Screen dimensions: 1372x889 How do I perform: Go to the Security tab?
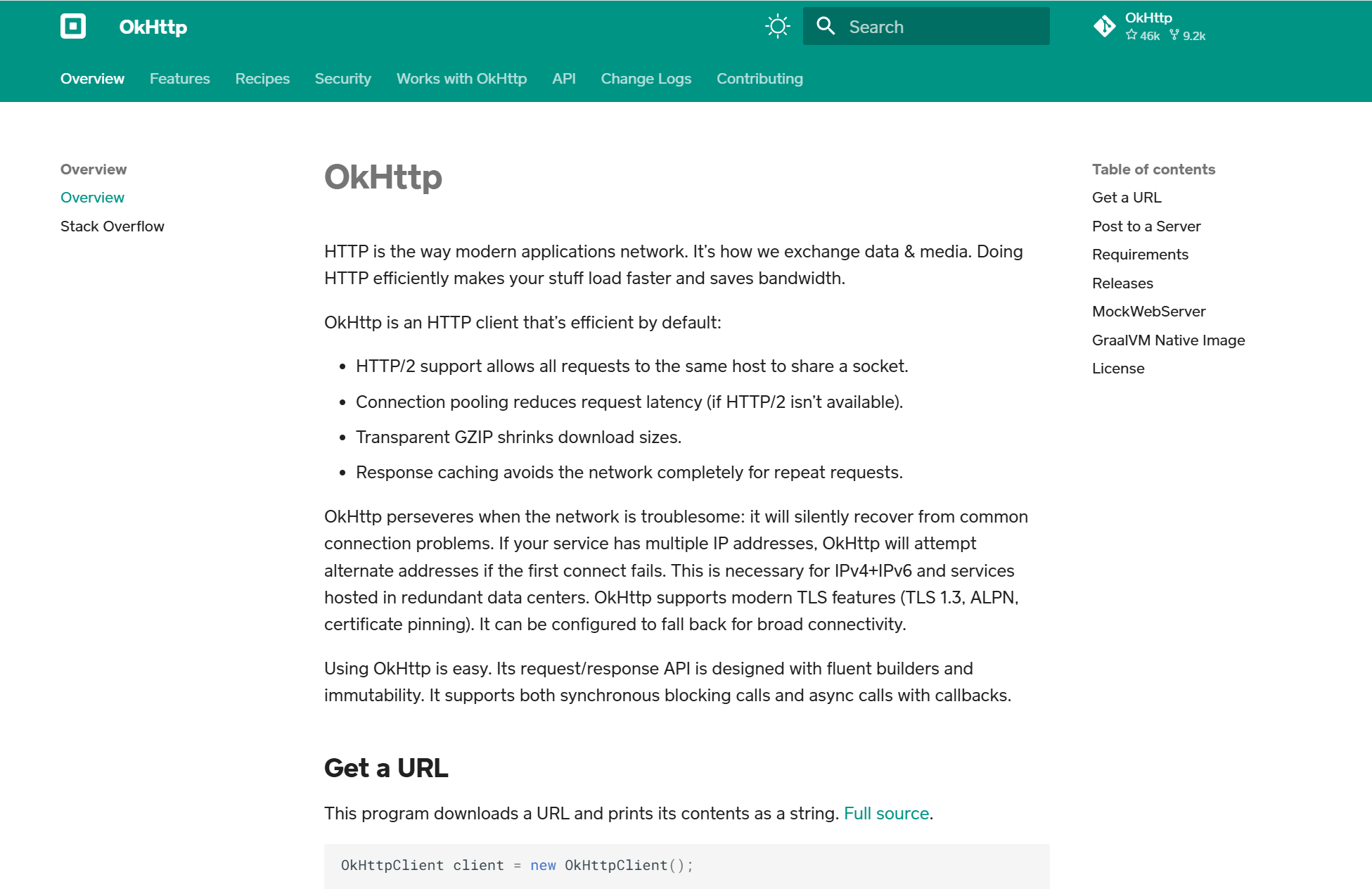click(x=343, y=79)
